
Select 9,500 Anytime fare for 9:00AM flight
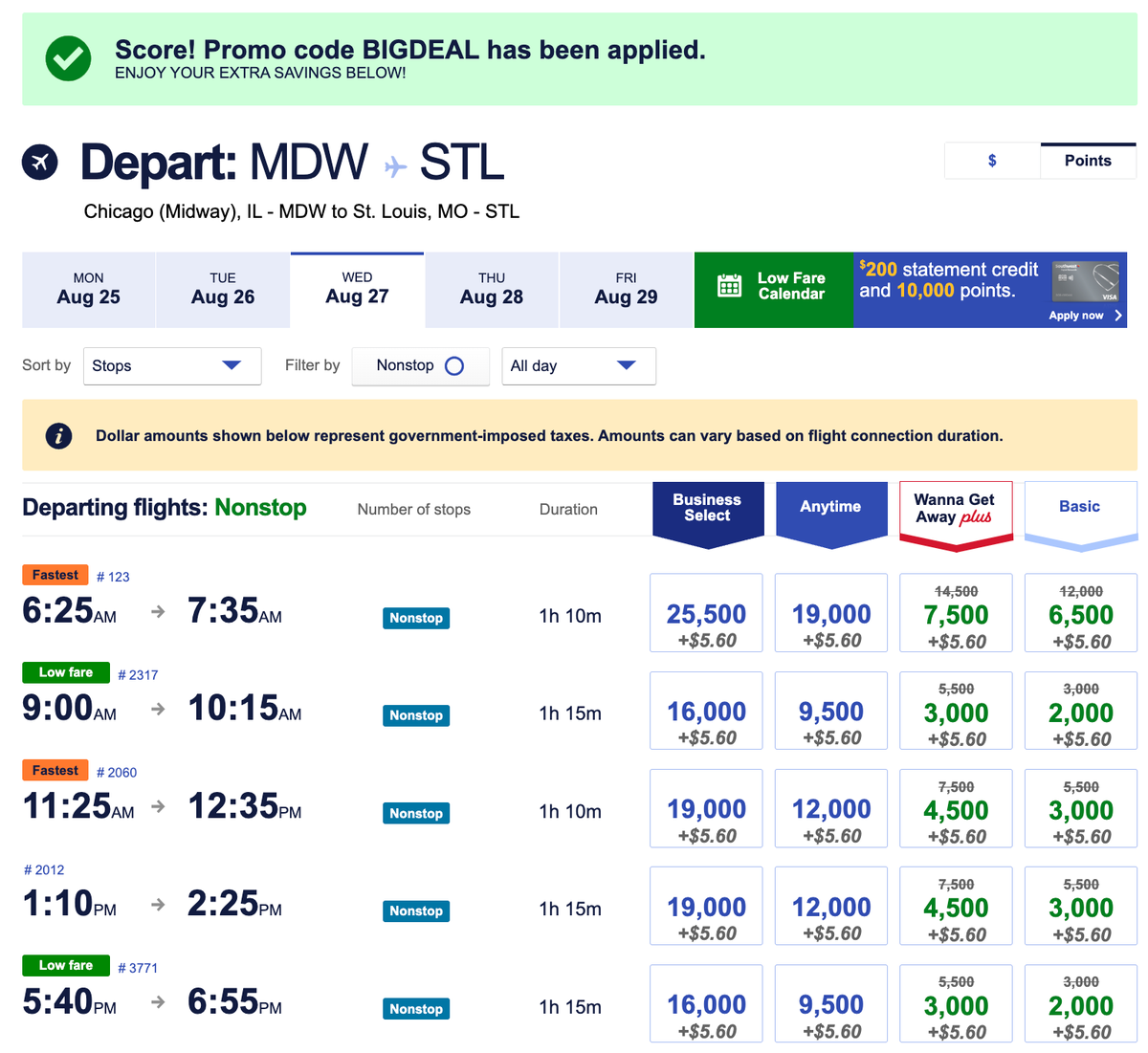(831, 711)
